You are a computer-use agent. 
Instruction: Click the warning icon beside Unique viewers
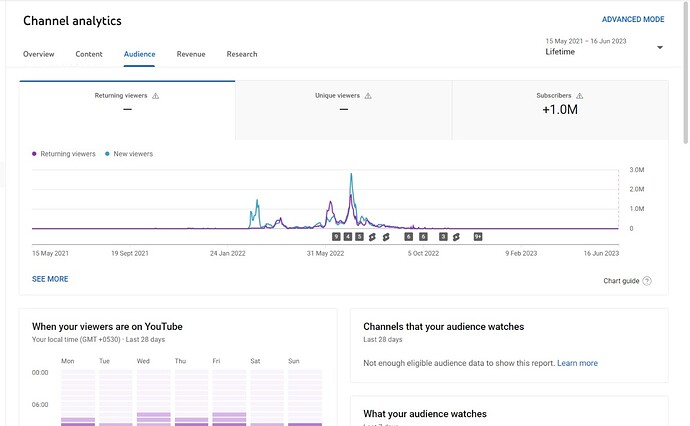368,95
